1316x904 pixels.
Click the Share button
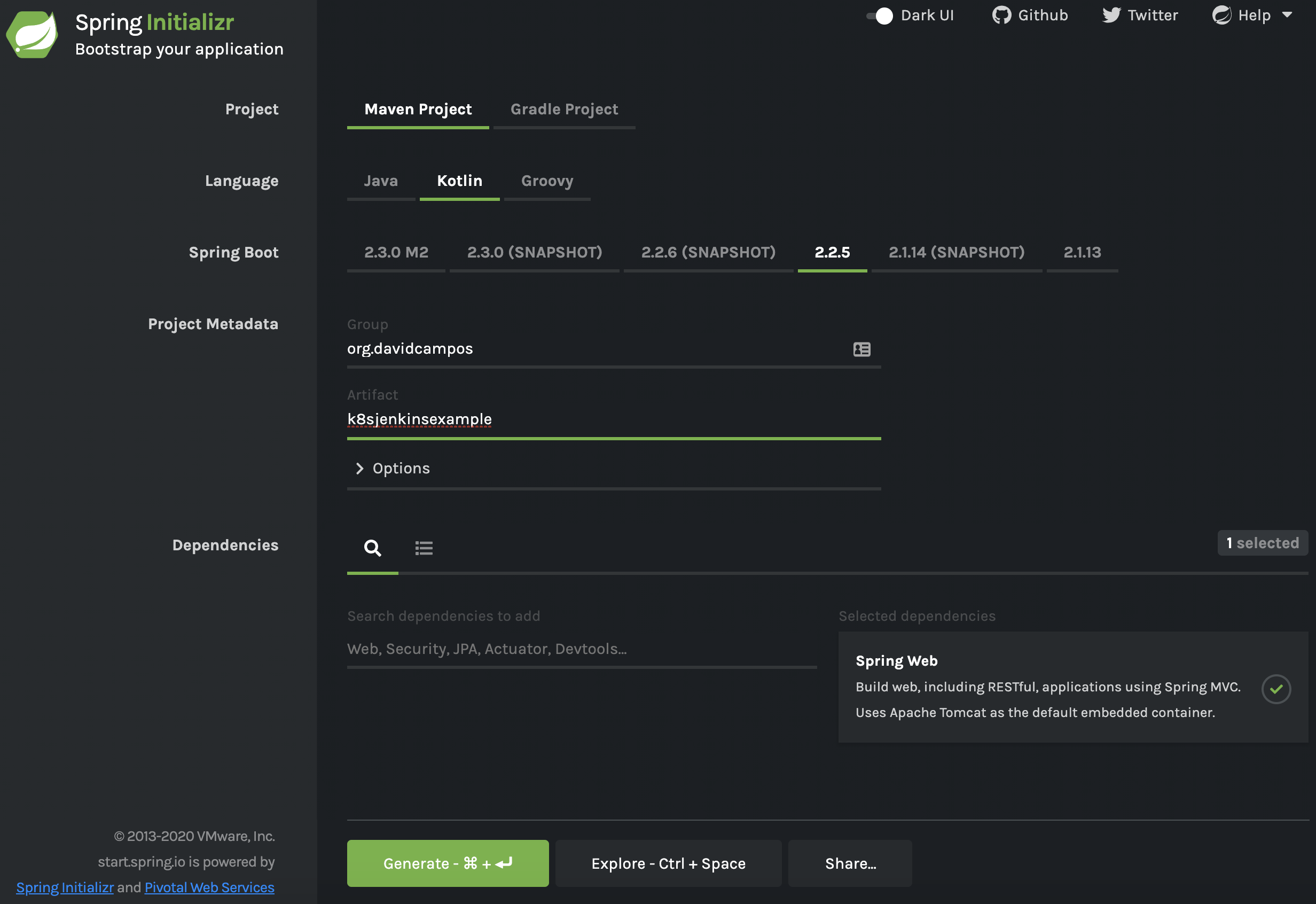(850, 863)
